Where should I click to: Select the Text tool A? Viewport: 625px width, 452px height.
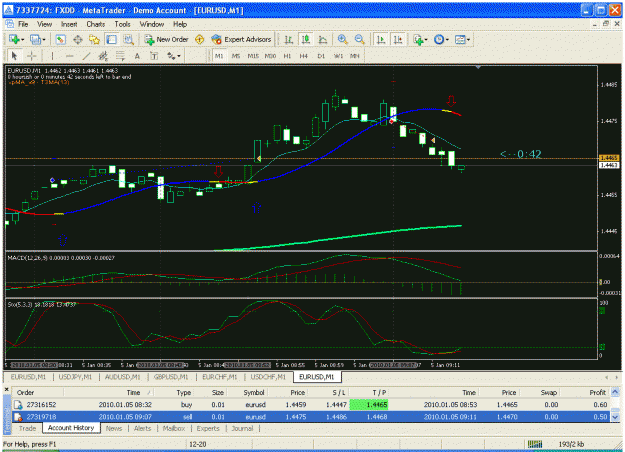(137, 56)
